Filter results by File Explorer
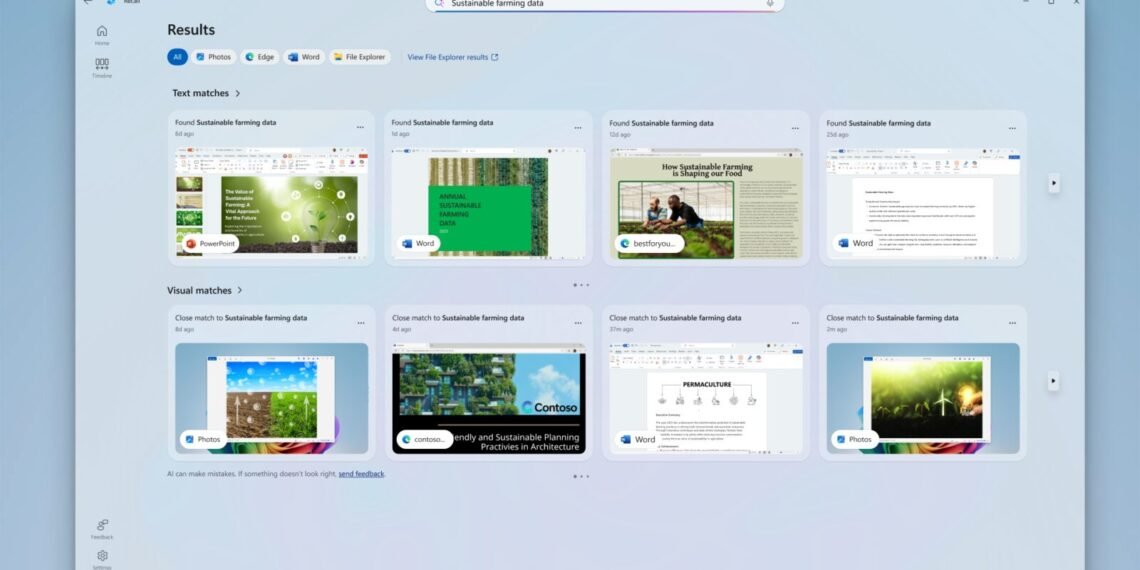The image size is (1140, 570). (359, 57)
